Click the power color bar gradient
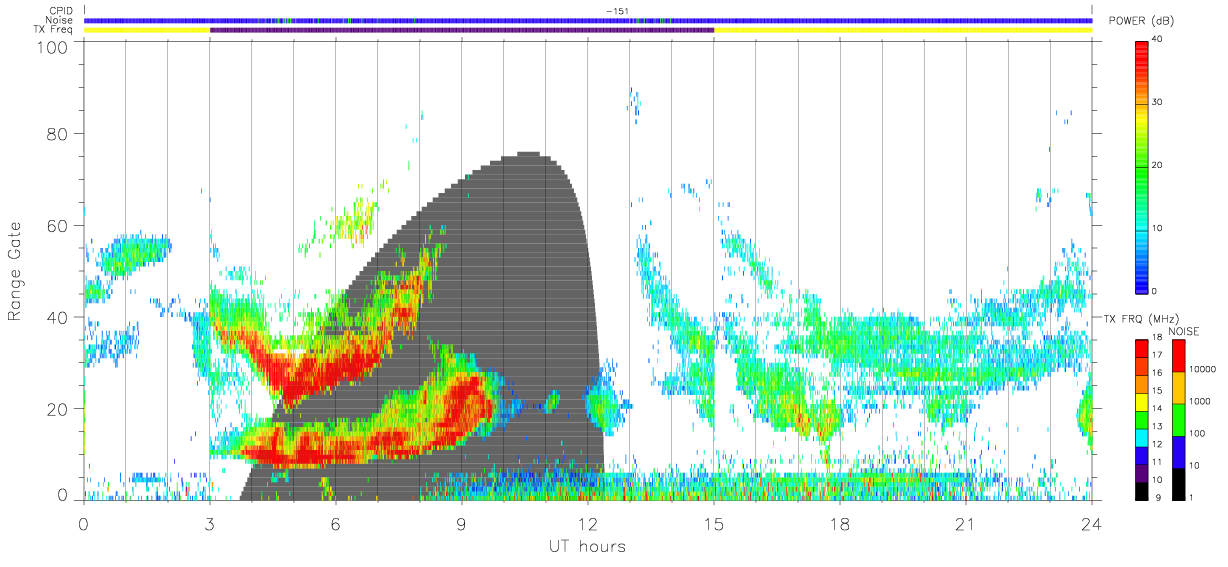Screen dimensions: 1228x567 coord(1141,166)
